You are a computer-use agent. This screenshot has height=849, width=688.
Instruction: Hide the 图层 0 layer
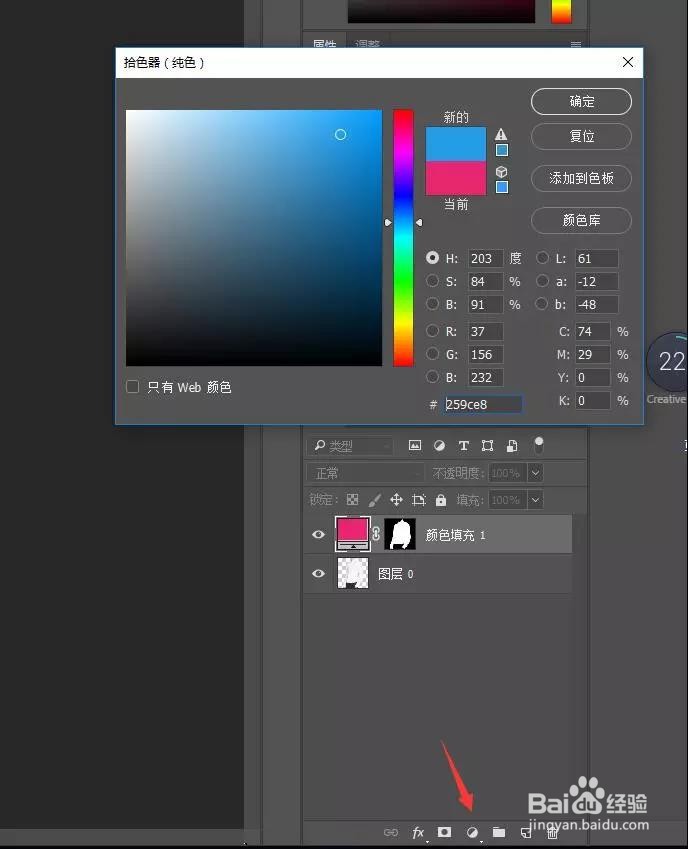318,573
